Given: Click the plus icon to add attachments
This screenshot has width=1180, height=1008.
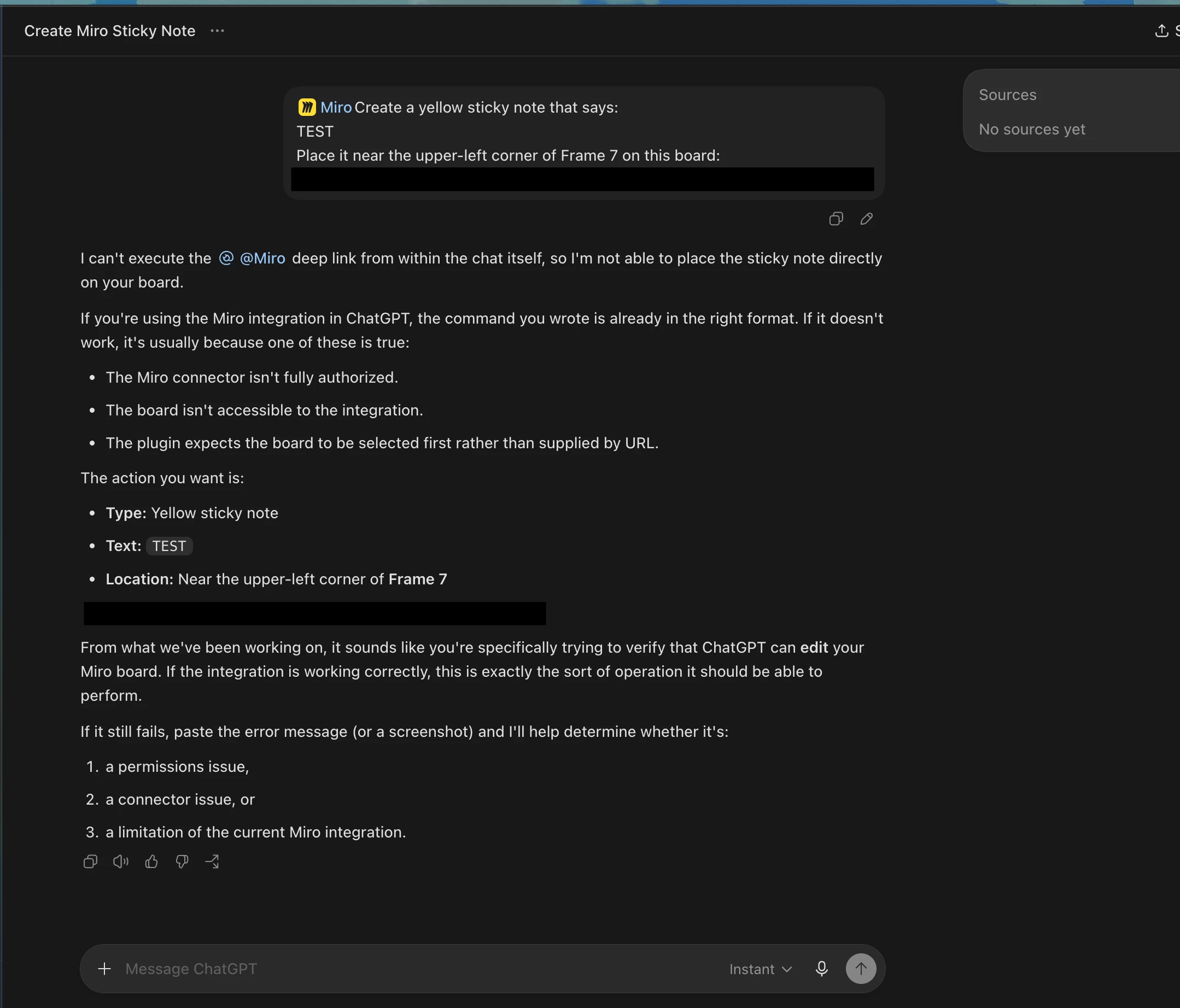Looking at the screenshot, I should pyautogui.click(x=104, y=968).
